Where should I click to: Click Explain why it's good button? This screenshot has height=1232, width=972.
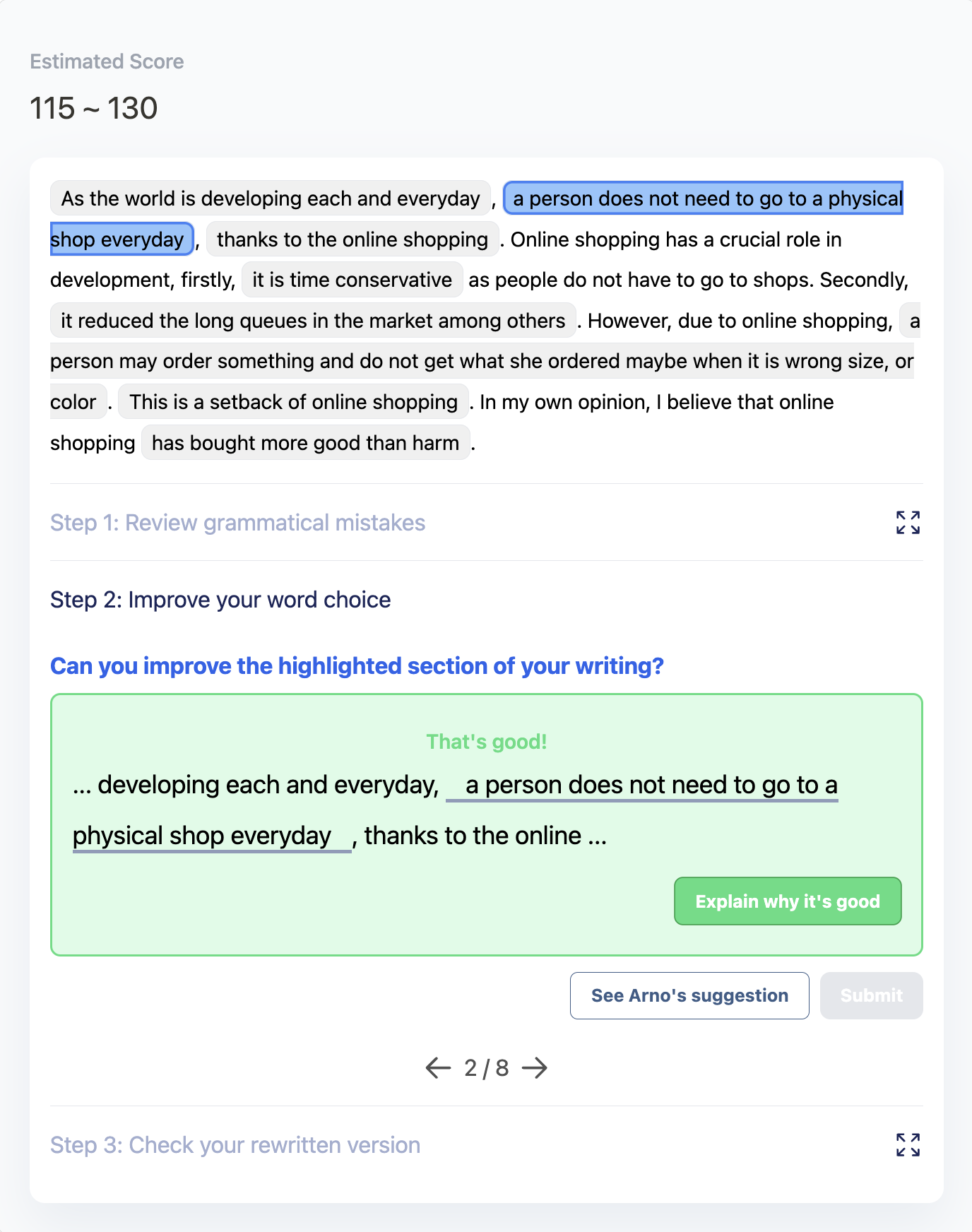pos(787,901)
